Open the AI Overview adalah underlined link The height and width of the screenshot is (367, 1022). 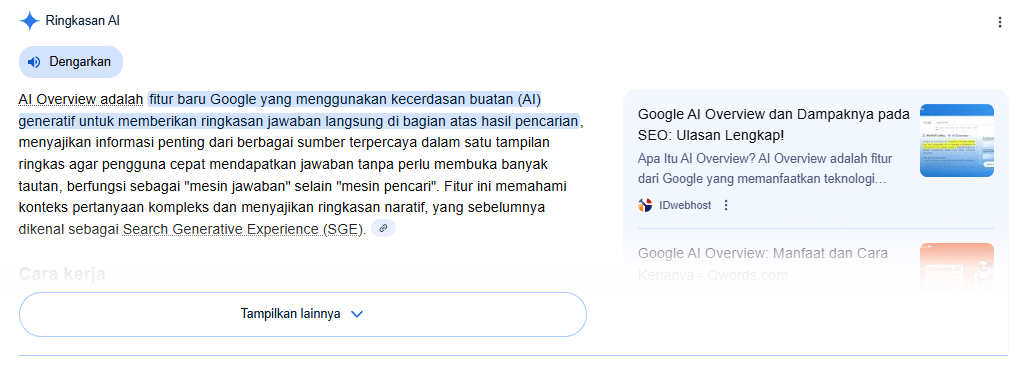(x=81, y=99)
